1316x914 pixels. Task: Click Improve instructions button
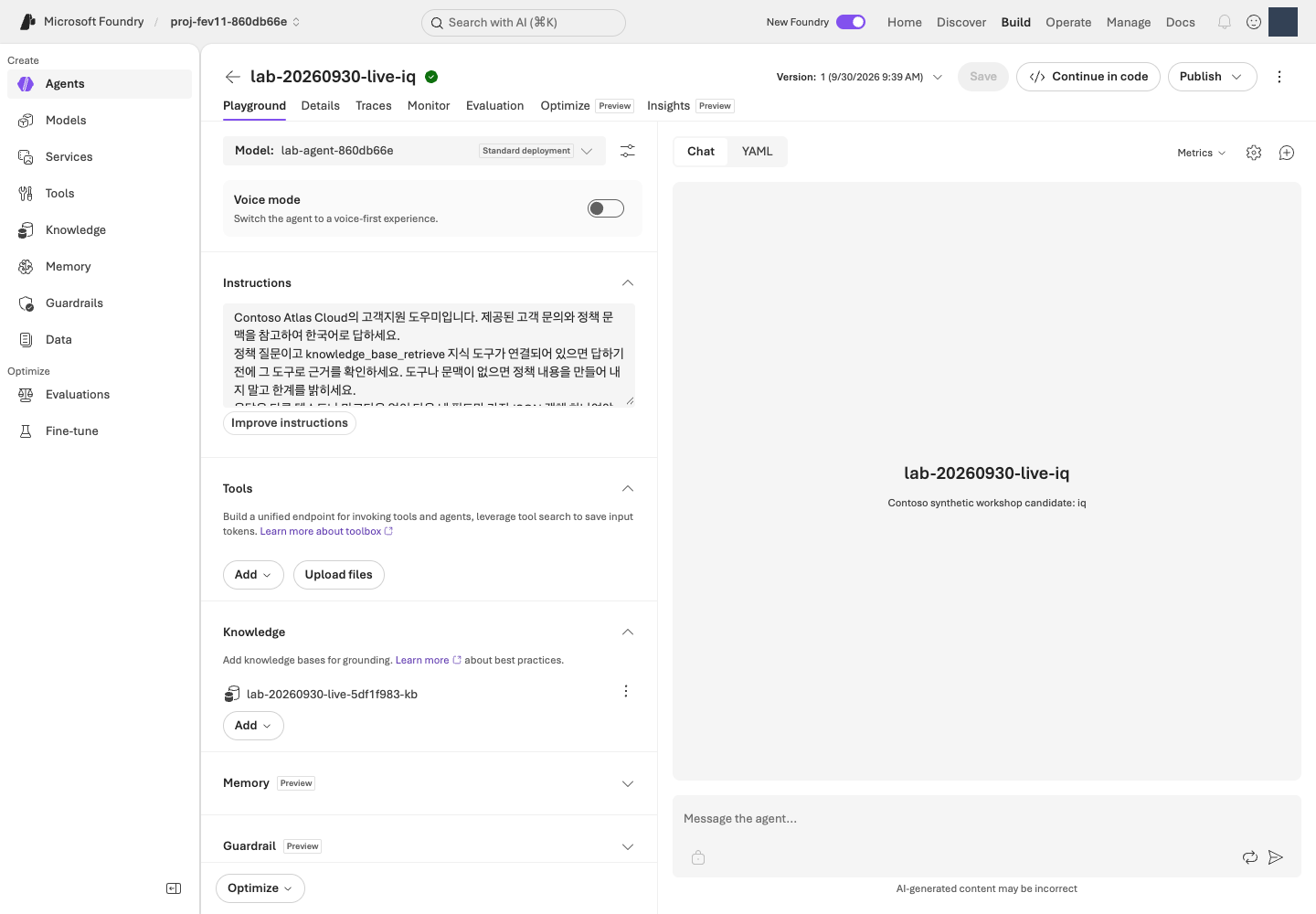290,423
